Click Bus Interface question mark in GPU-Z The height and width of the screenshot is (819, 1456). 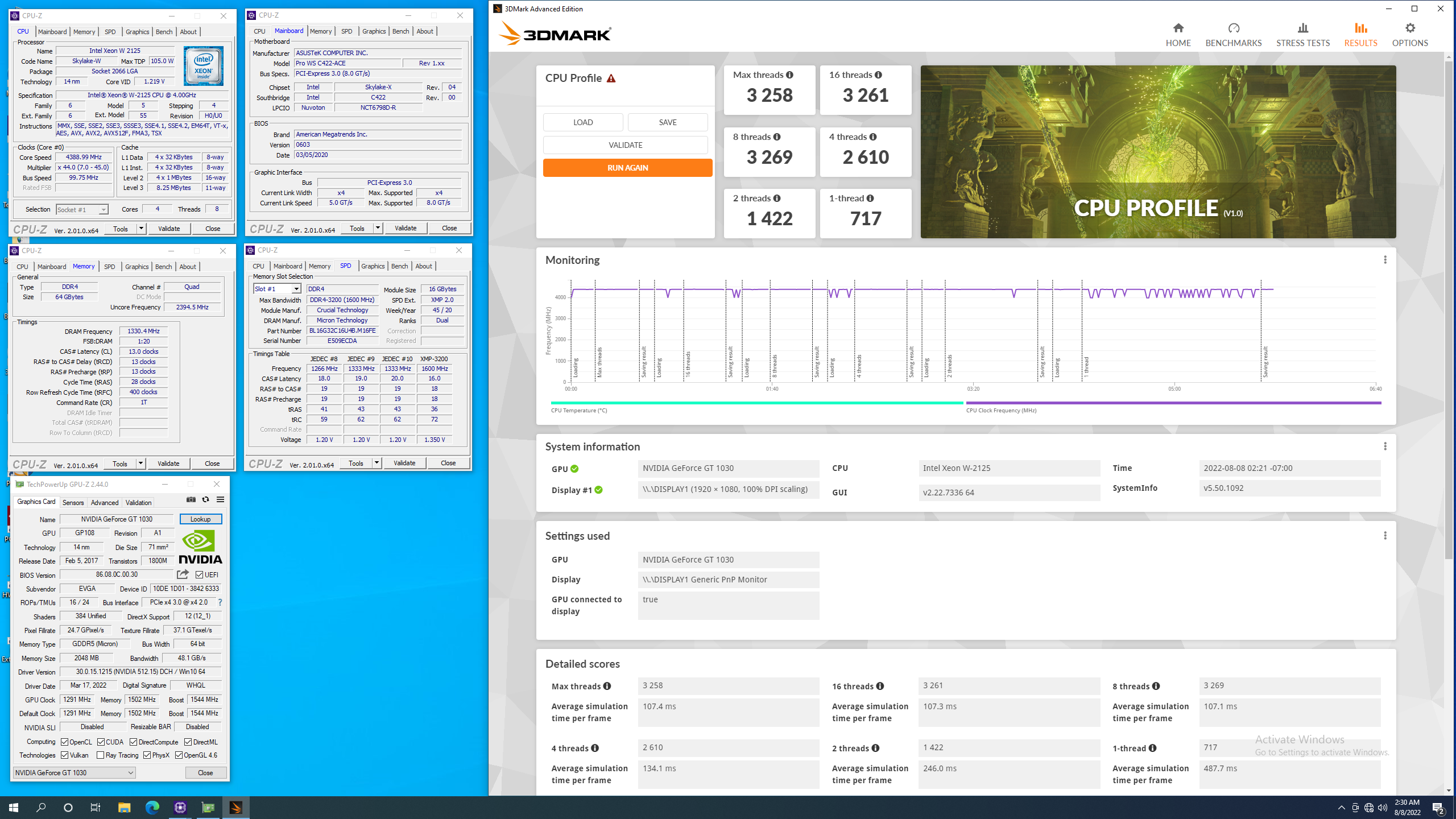click(x=220, y=602)
